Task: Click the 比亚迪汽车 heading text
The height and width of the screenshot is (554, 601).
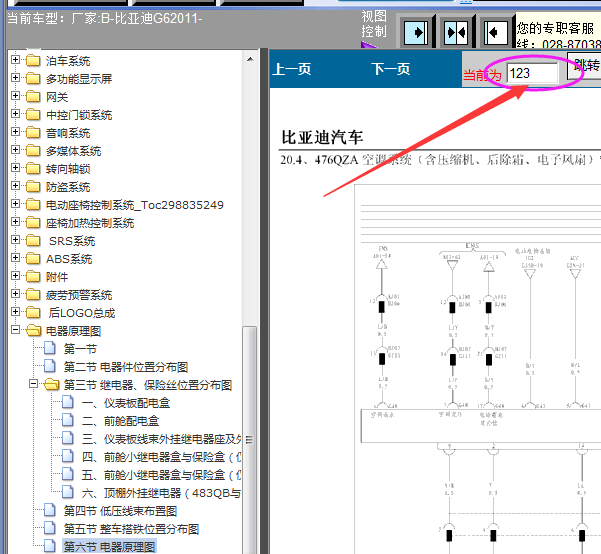Action: (322, 137)
